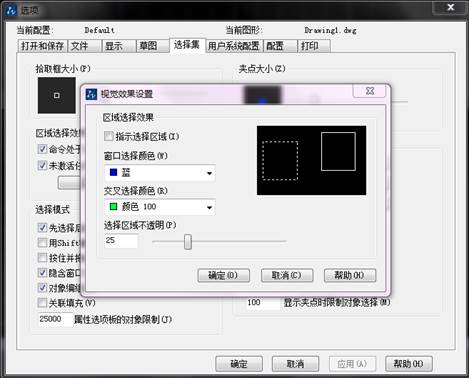Click the 应用(A) button in 选项 dialog
The image size is (469, 378).
pyautogui.click(x=352, y=364)
